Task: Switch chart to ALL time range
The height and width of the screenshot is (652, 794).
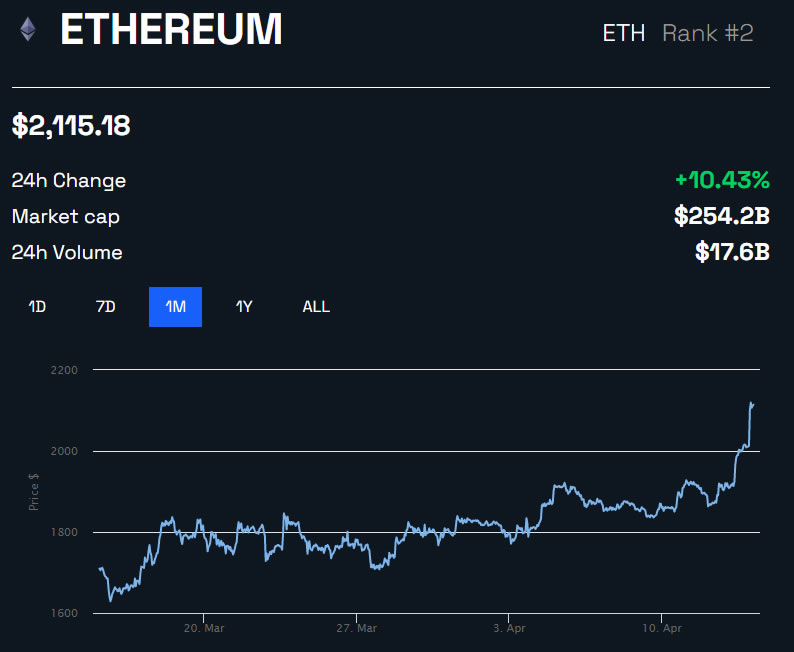Action: (x=316, y=307)
